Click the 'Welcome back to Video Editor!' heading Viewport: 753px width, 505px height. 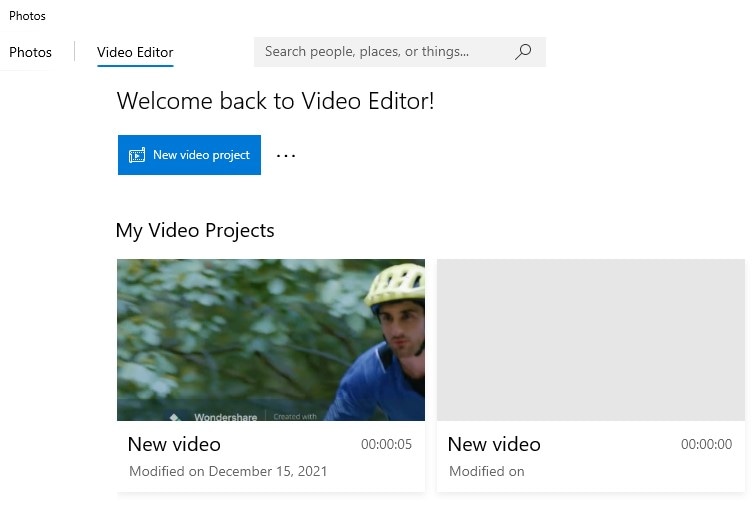pos(275,101)
